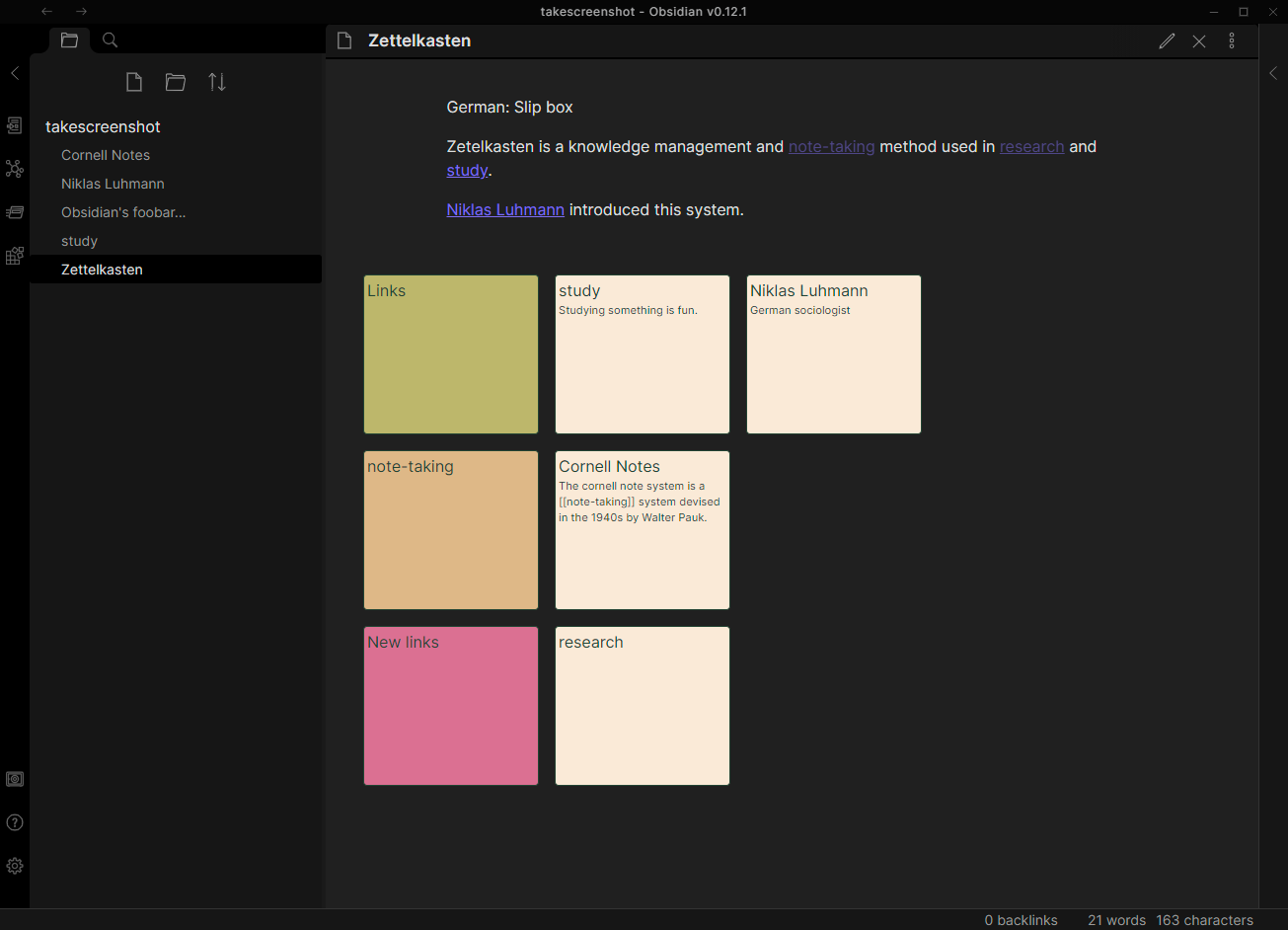Collapse the left sidebar with the arrow icon
The width and height of the screenshot is (1288, 930).
[x=15, y=73]
